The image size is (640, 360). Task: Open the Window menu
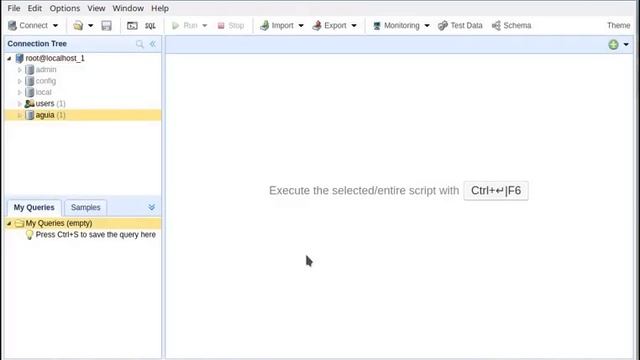128,8
